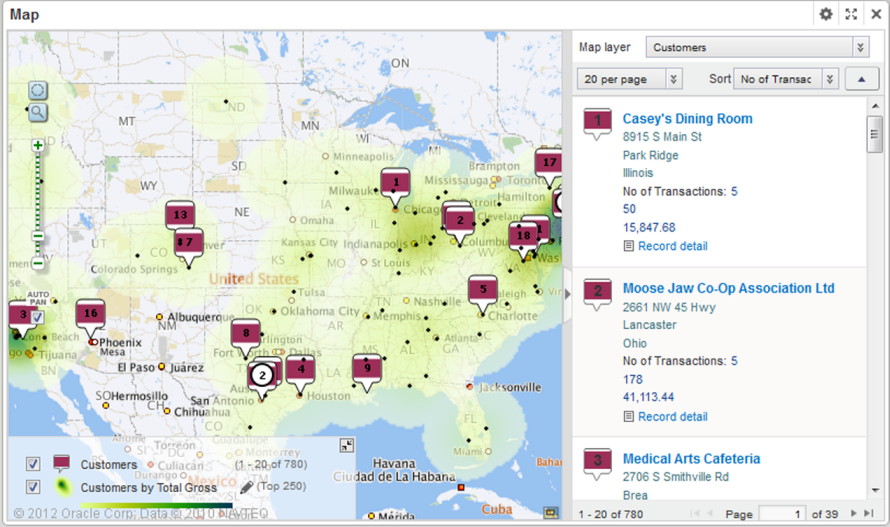Screen dimensions: 890x527
Task: Click list marker 2 for Moose Jaw Co-Op
Action: coord(598,295)
